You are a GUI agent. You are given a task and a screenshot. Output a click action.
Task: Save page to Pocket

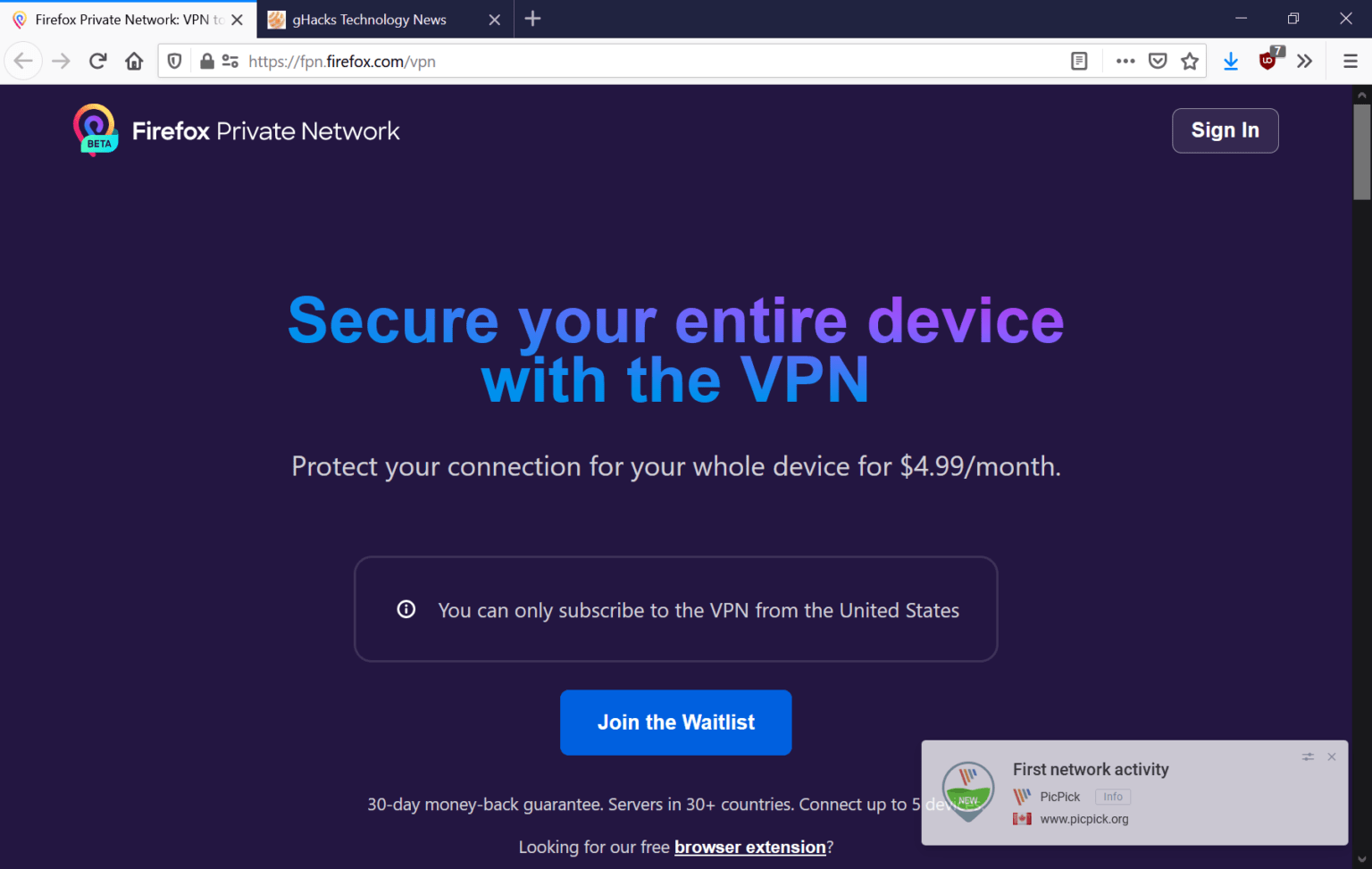click(x=1158, y=61)
